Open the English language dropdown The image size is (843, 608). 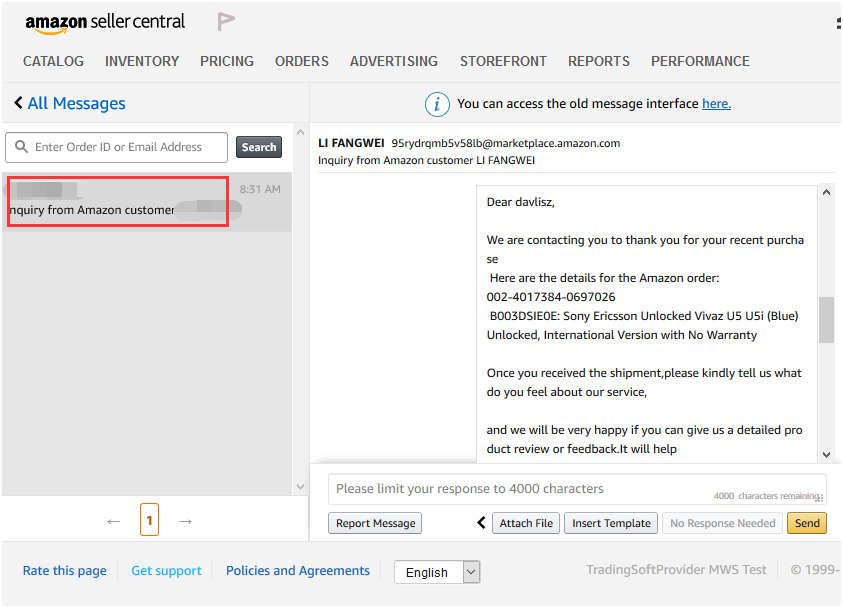(437, 572)
